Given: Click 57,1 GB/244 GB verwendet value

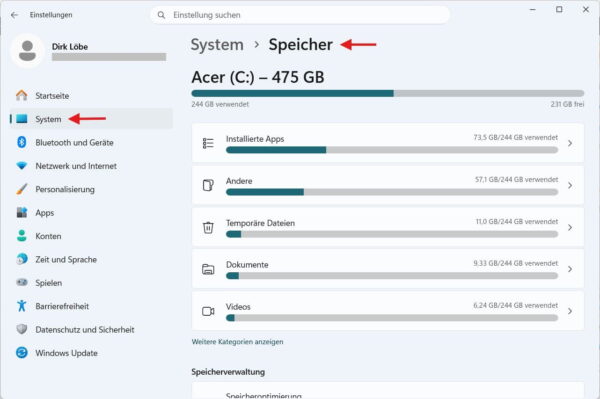Looking at the screenshot, I should coord(516,179).
